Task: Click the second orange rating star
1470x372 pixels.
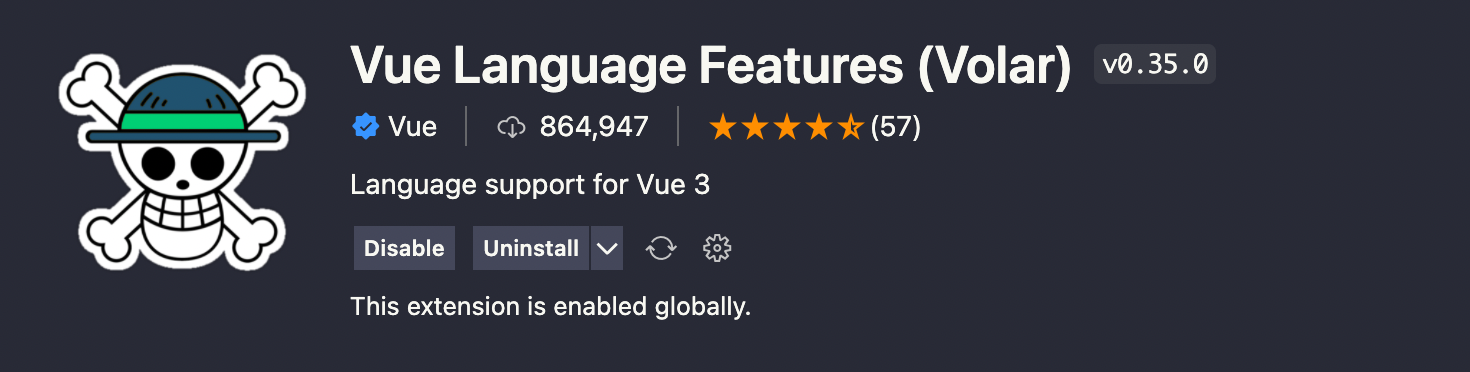Action: [754, 127]
